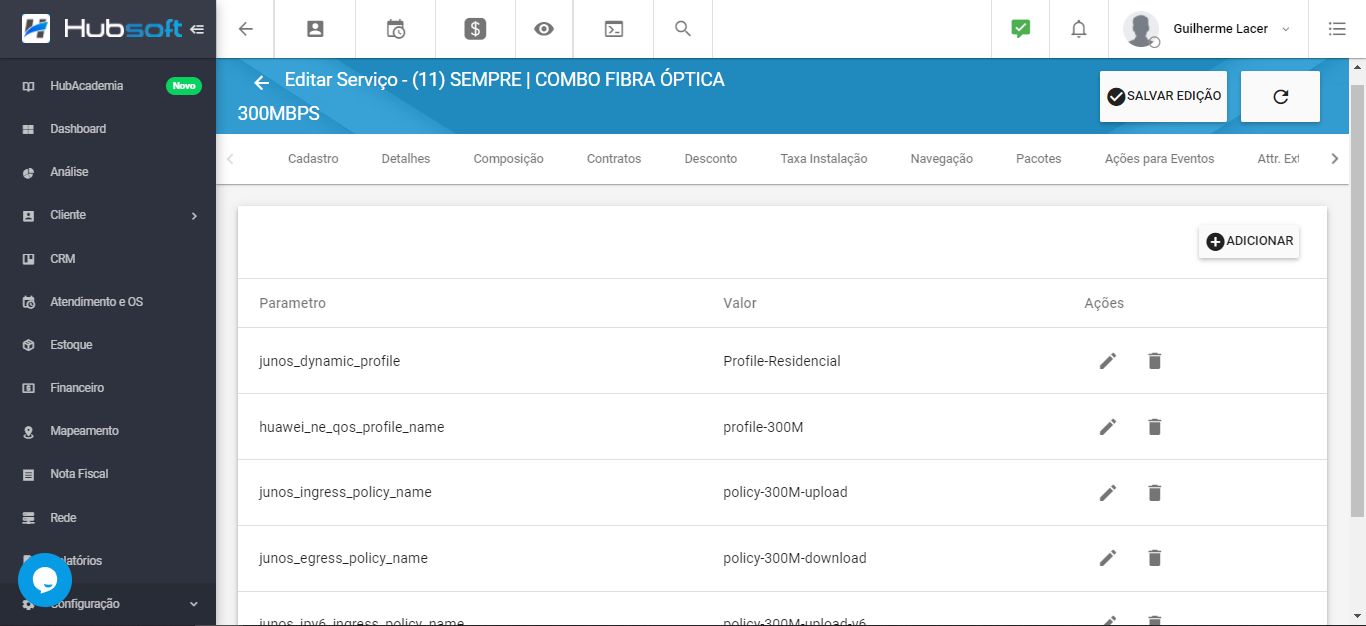1366x626 pixels.
Task: Open the notifications bell
Action: (1079, 29)
